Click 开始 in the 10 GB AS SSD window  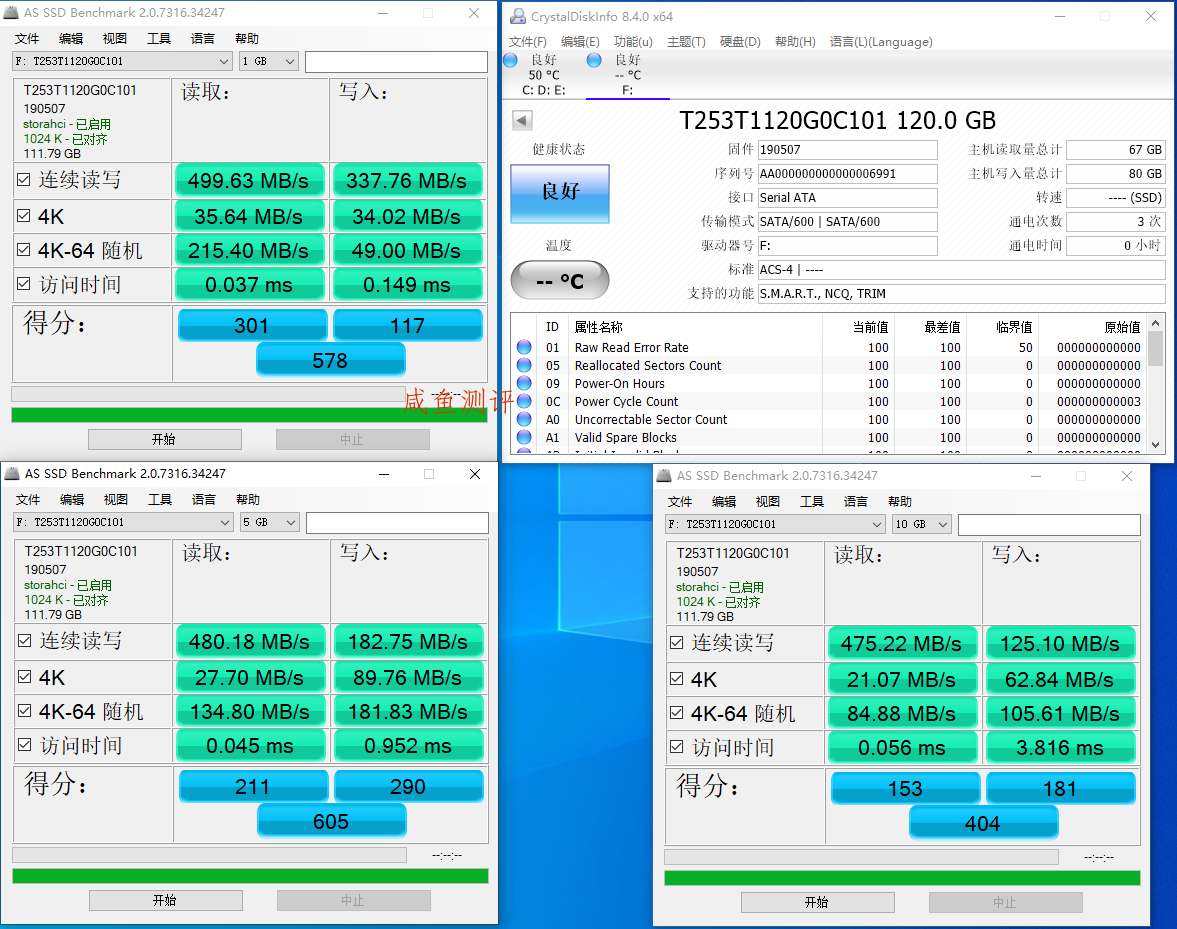[818, 902]
